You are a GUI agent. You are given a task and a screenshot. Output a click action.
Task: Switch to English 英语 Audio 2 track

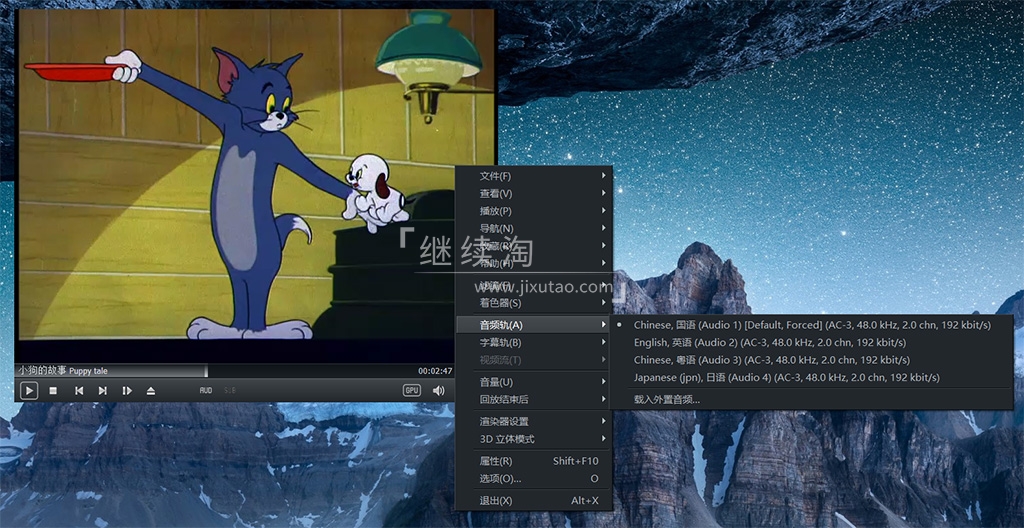pyautogui.click(x=771, y=342)
